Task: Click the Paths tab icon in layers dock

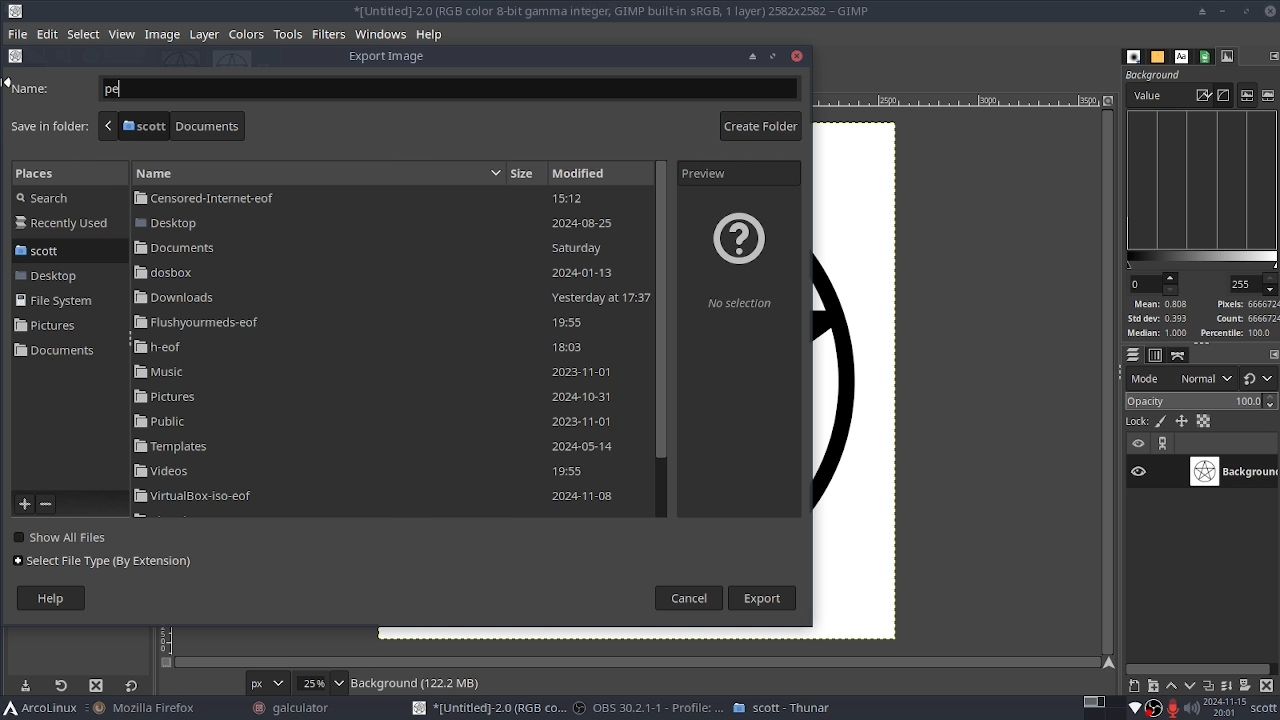Action: [x=1178, y=356]
